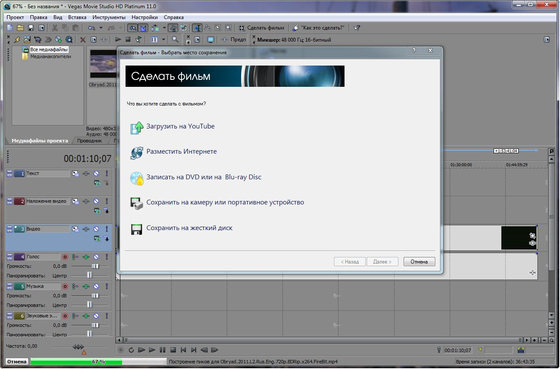560x369 pixels.
Task: Click the Cut scissors icon in toolbar
Action: [x=55, y=28]
